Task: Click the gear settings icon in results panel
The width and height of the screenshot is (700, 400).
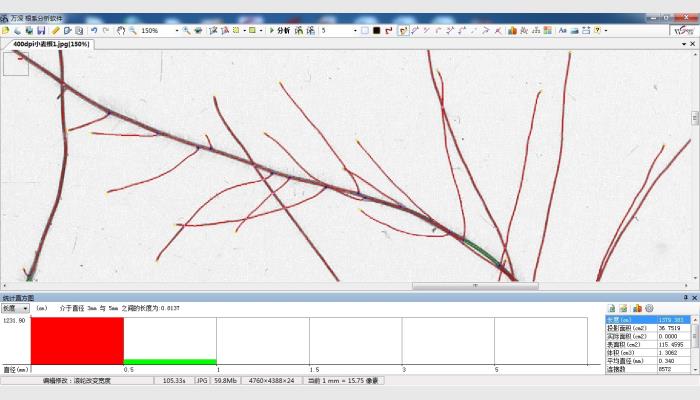Action: click(649, 308)
